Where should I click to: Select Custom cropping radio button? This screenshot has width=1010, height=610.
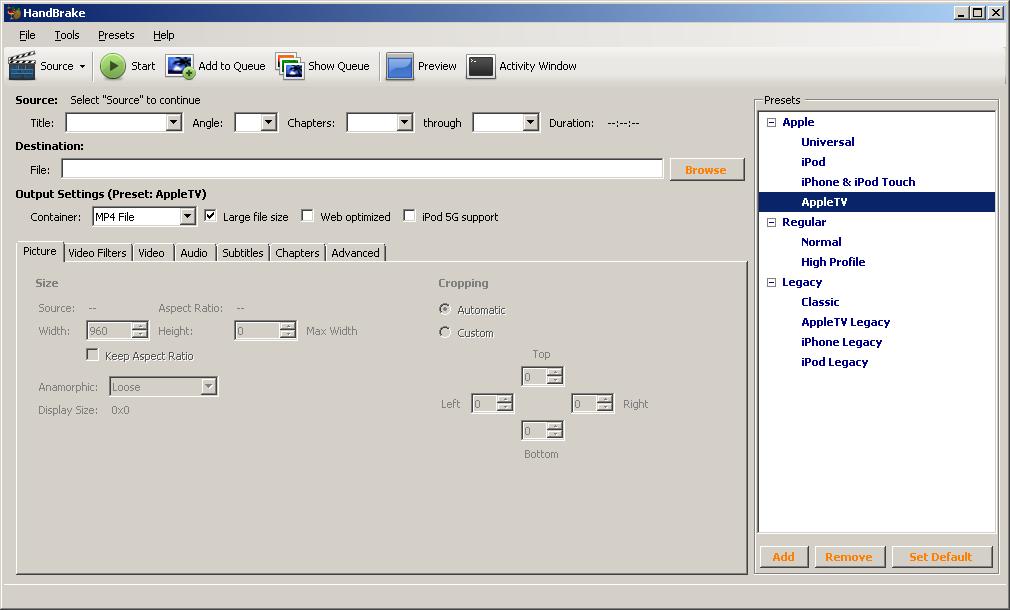(444, 332)
